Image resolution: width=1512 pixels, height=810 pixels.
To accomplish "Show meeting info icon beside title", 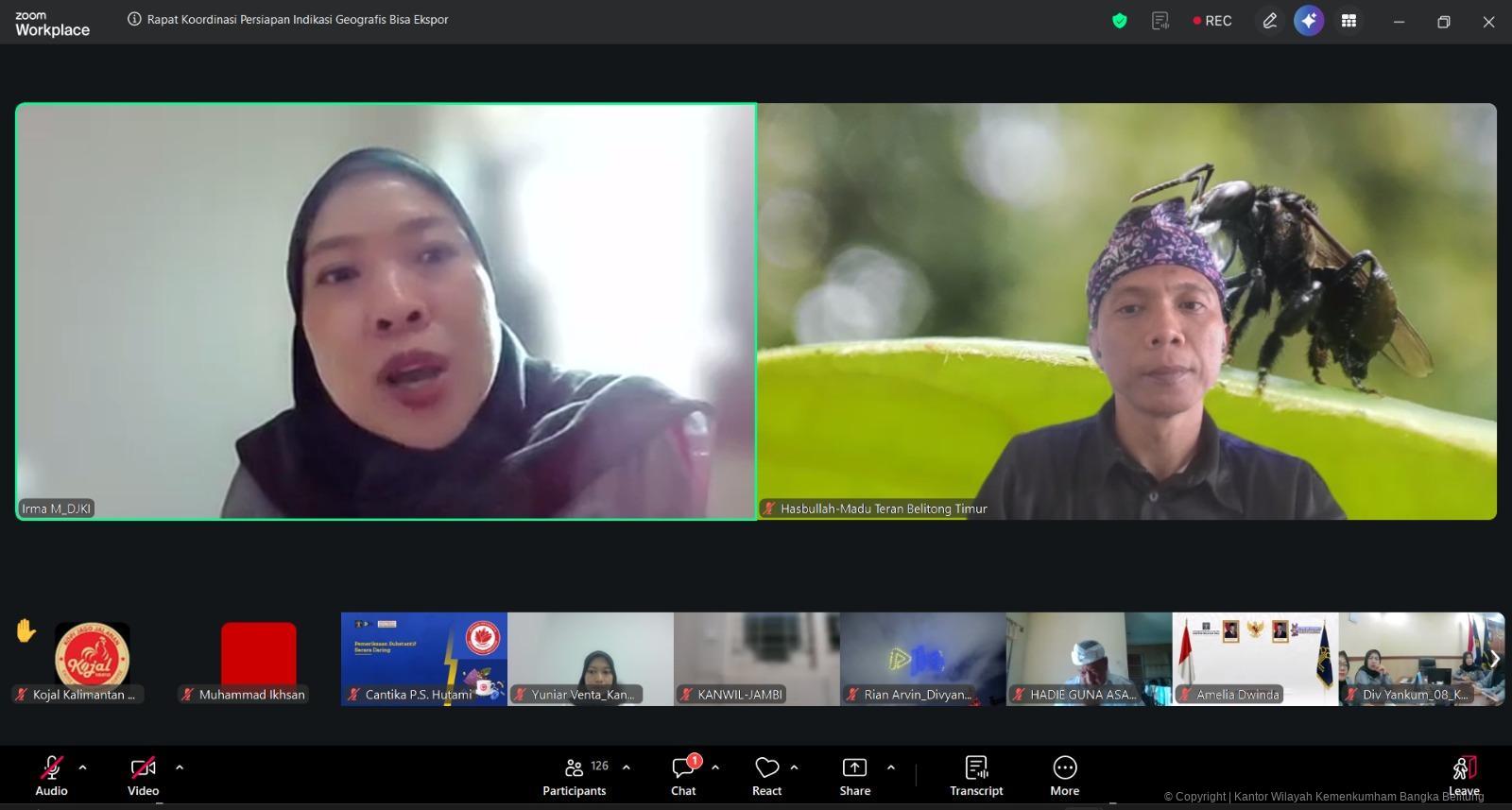I will click(x=134, y=19).
